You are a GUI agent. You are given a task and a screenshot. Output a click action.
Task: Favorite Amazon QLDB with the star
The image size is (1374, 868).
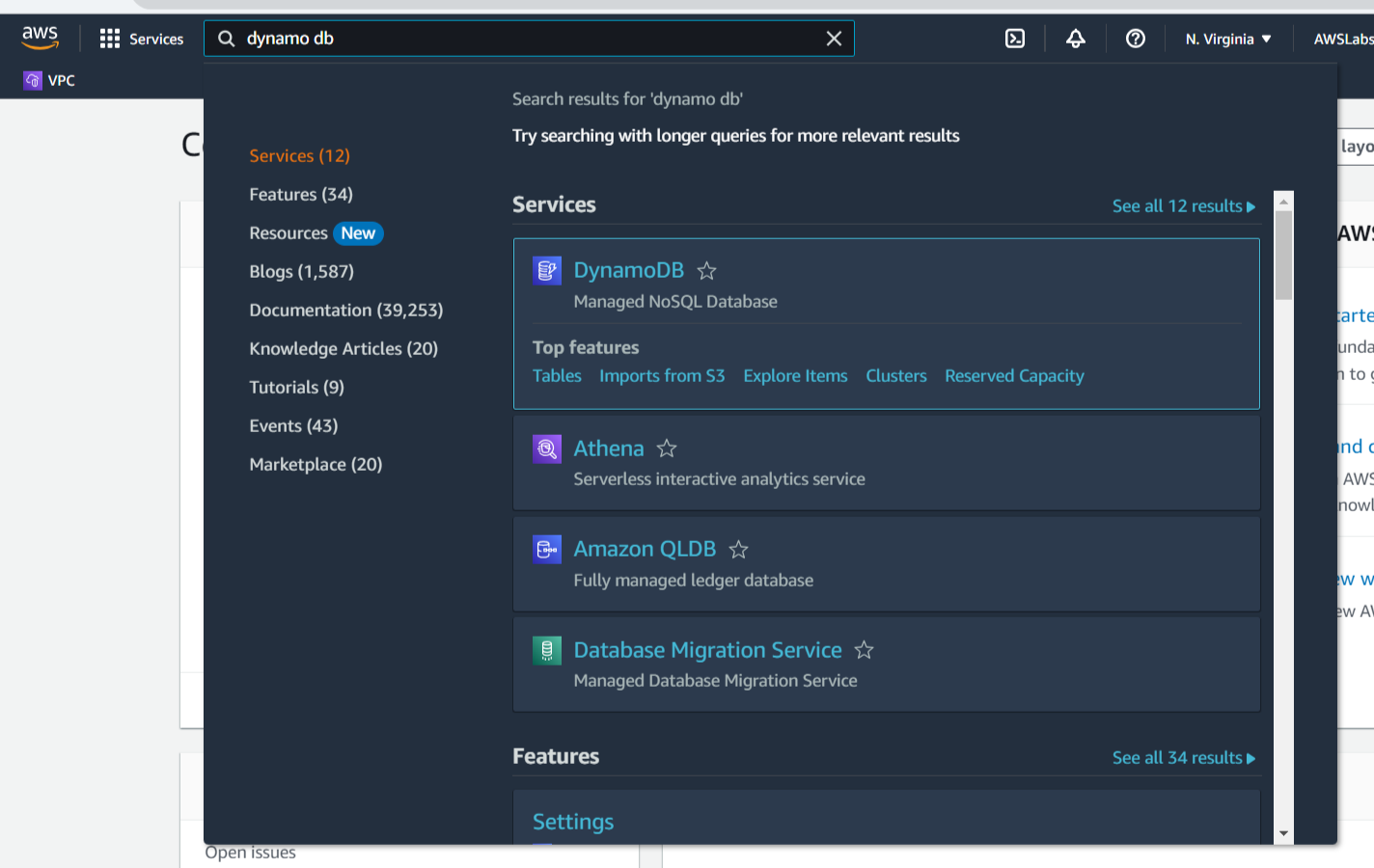tap(738, 550)
